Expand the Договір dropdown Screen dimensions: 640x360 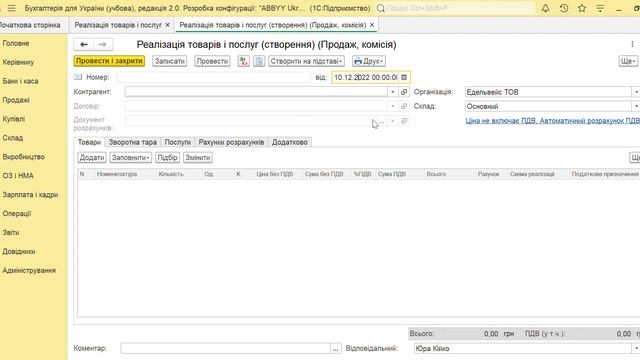coord(393,106)
